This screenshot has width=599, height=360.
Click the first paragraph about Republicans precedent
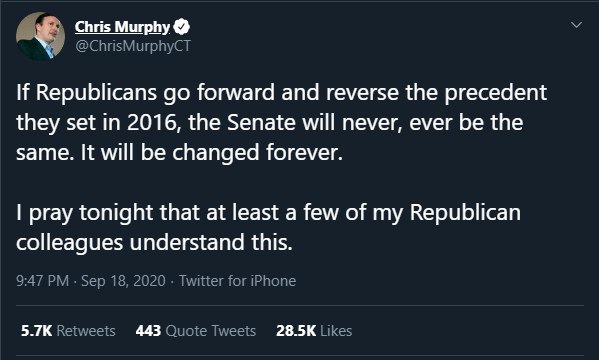(282, 123)
